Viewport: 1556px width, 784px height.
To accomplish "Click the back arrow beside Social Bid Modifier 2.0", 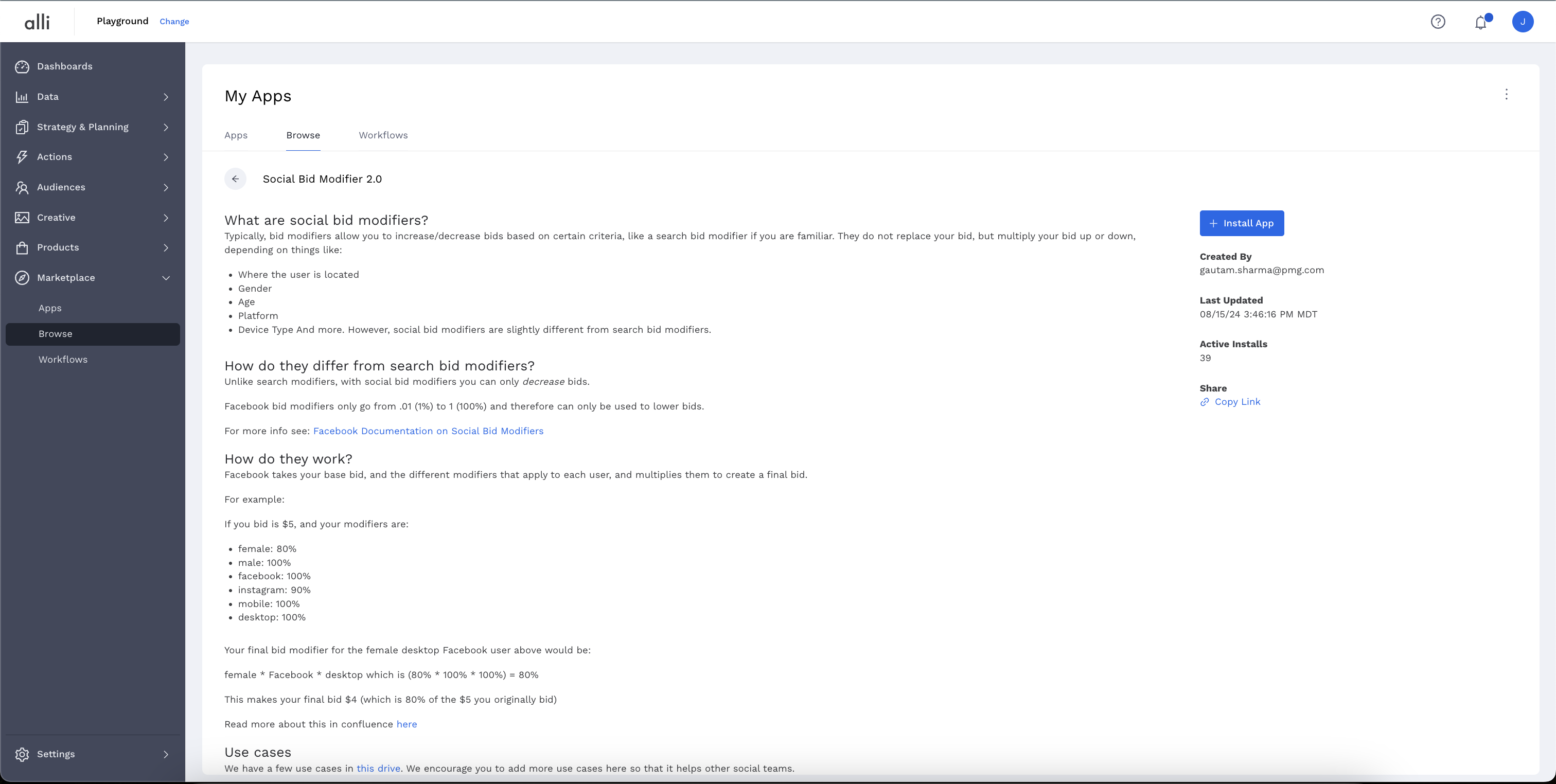I will point(235,179).
